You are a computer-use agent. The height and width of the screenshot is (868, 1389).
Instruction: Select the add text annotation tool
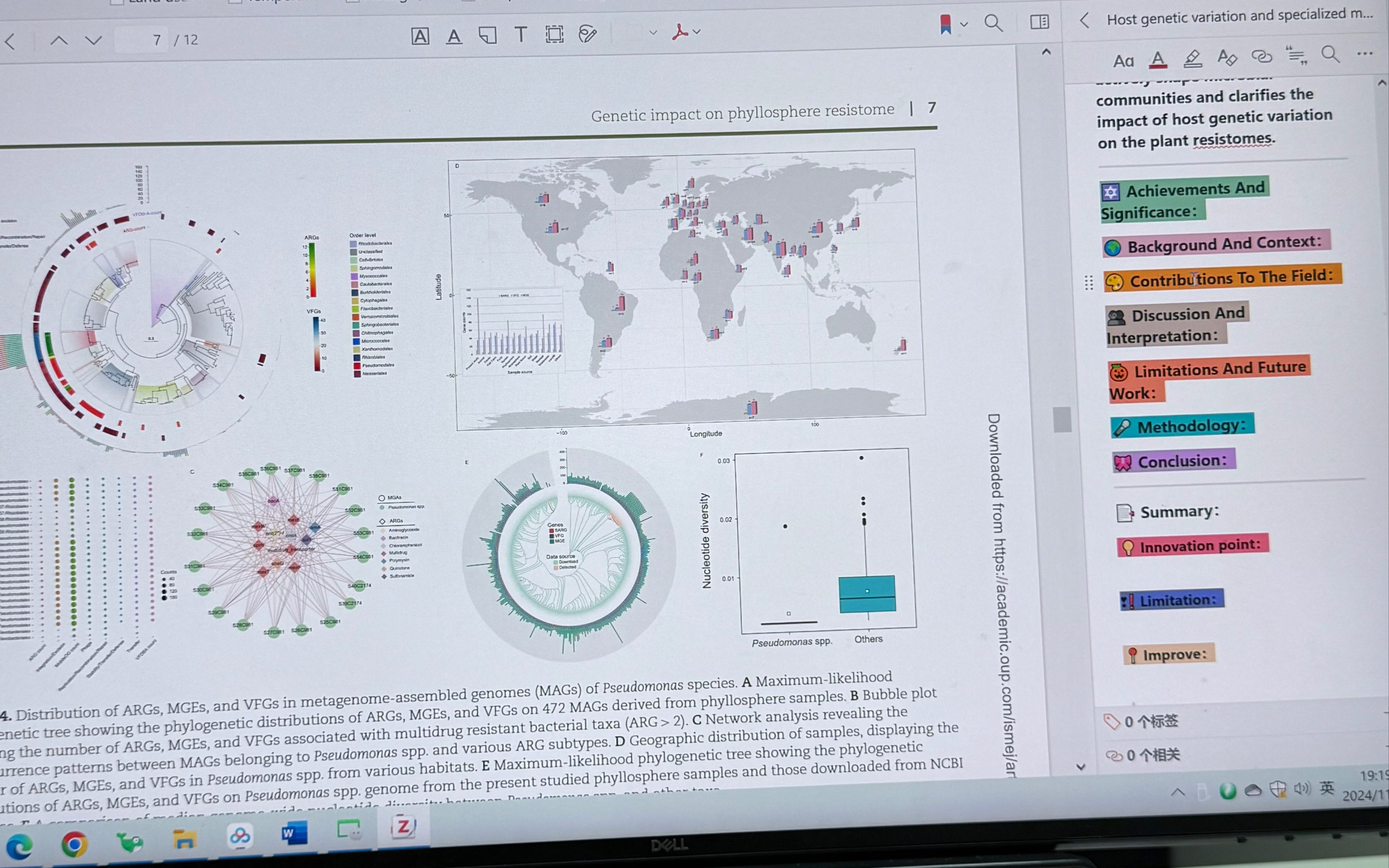pyautogui.click(x=521, y=34)
